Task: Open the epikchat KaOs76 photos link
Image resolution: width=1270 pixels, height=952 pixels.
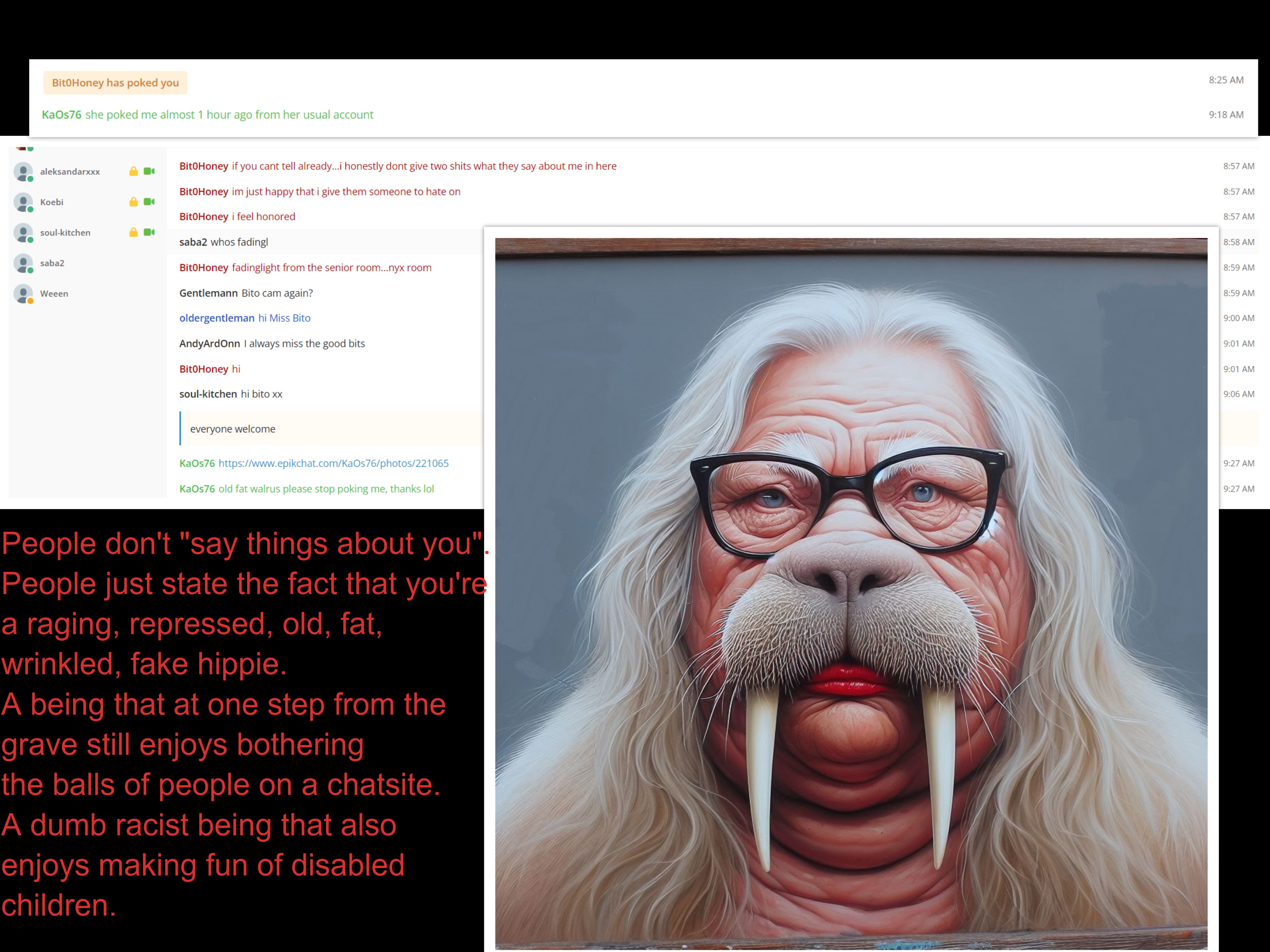Action: [x=334, y=463]
